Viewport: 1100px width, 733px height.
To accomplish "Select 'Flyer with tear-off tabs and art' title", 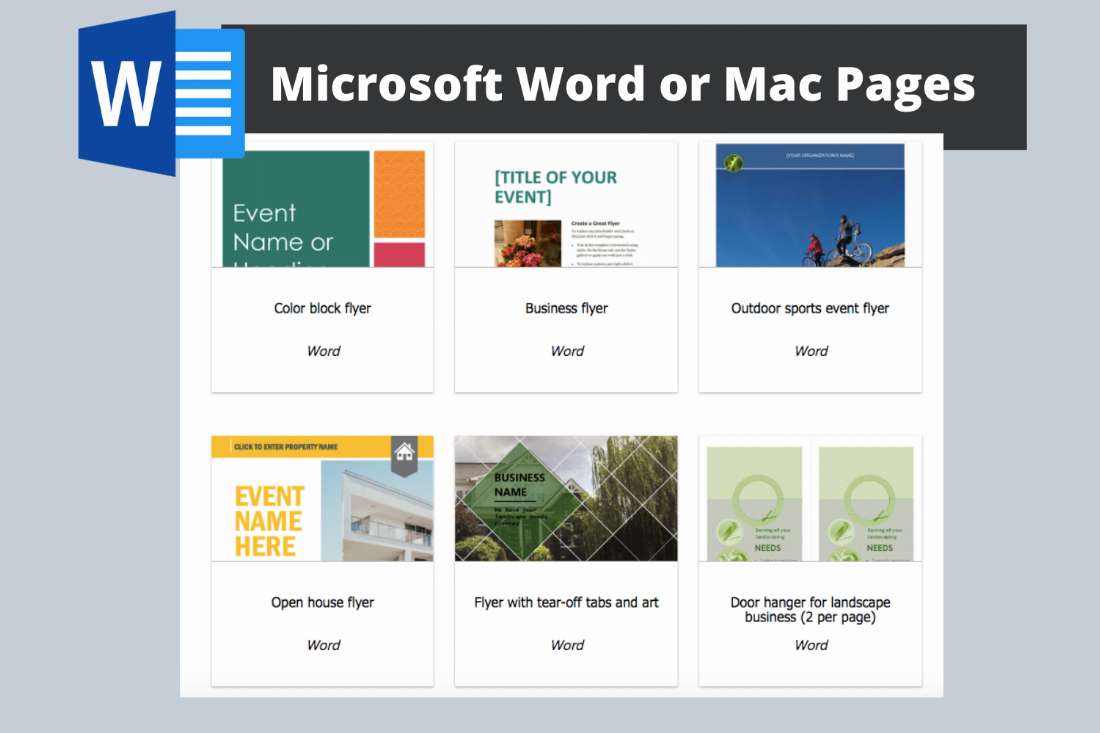I will click(x=566, y=602).
